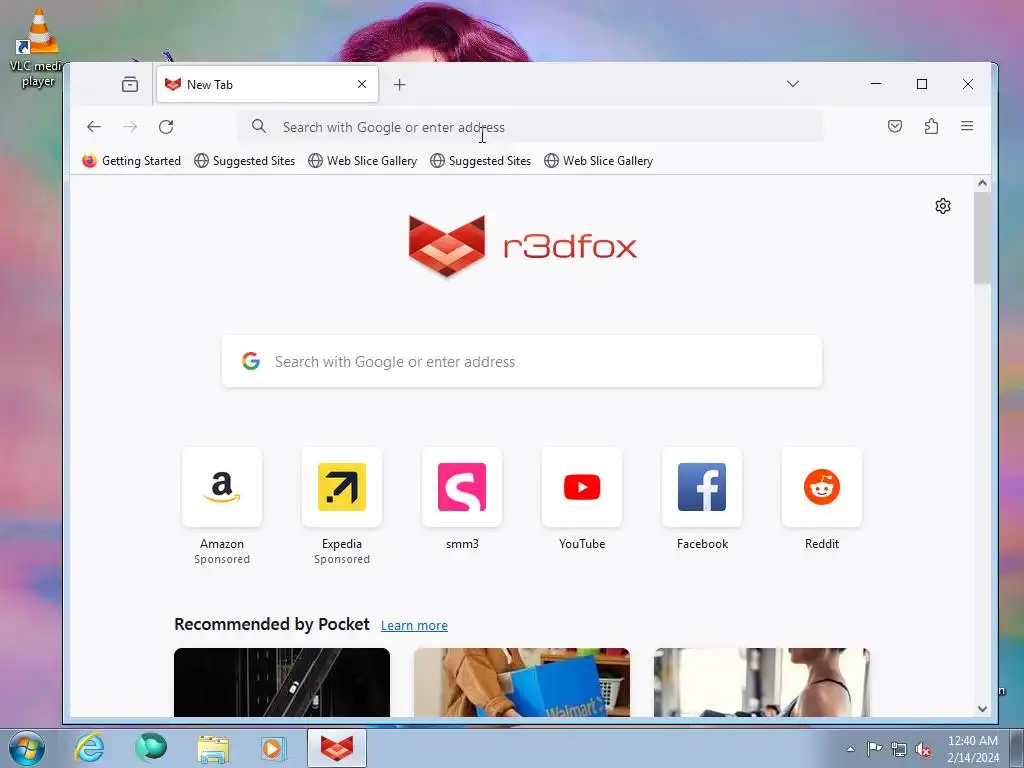Open a new tab with plus button
The width and height of the screenshot is (1024, 768).
point(400,84)
